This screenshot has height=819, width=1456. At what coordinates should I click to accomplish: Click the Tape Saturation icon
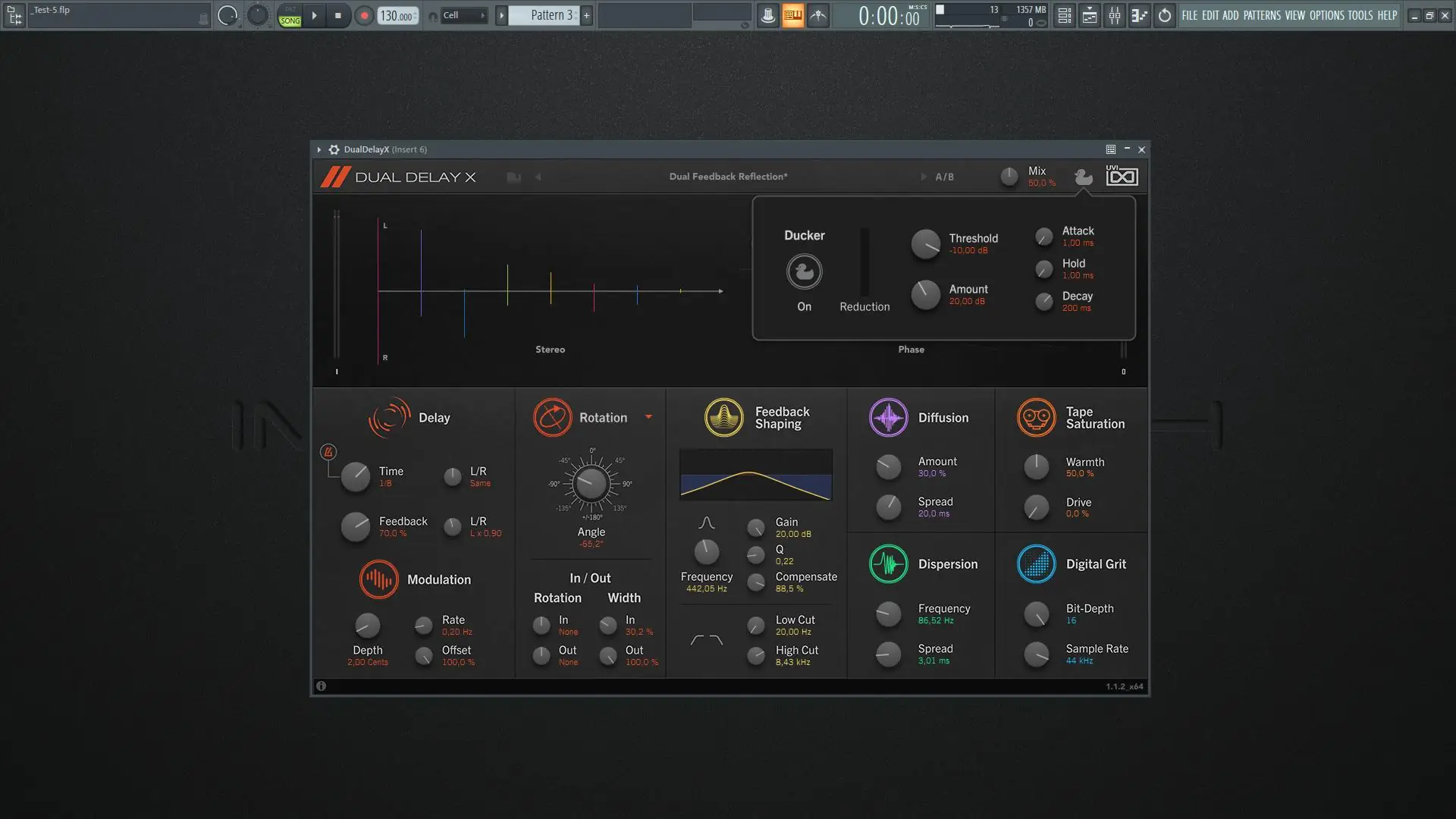[1036, 418]
